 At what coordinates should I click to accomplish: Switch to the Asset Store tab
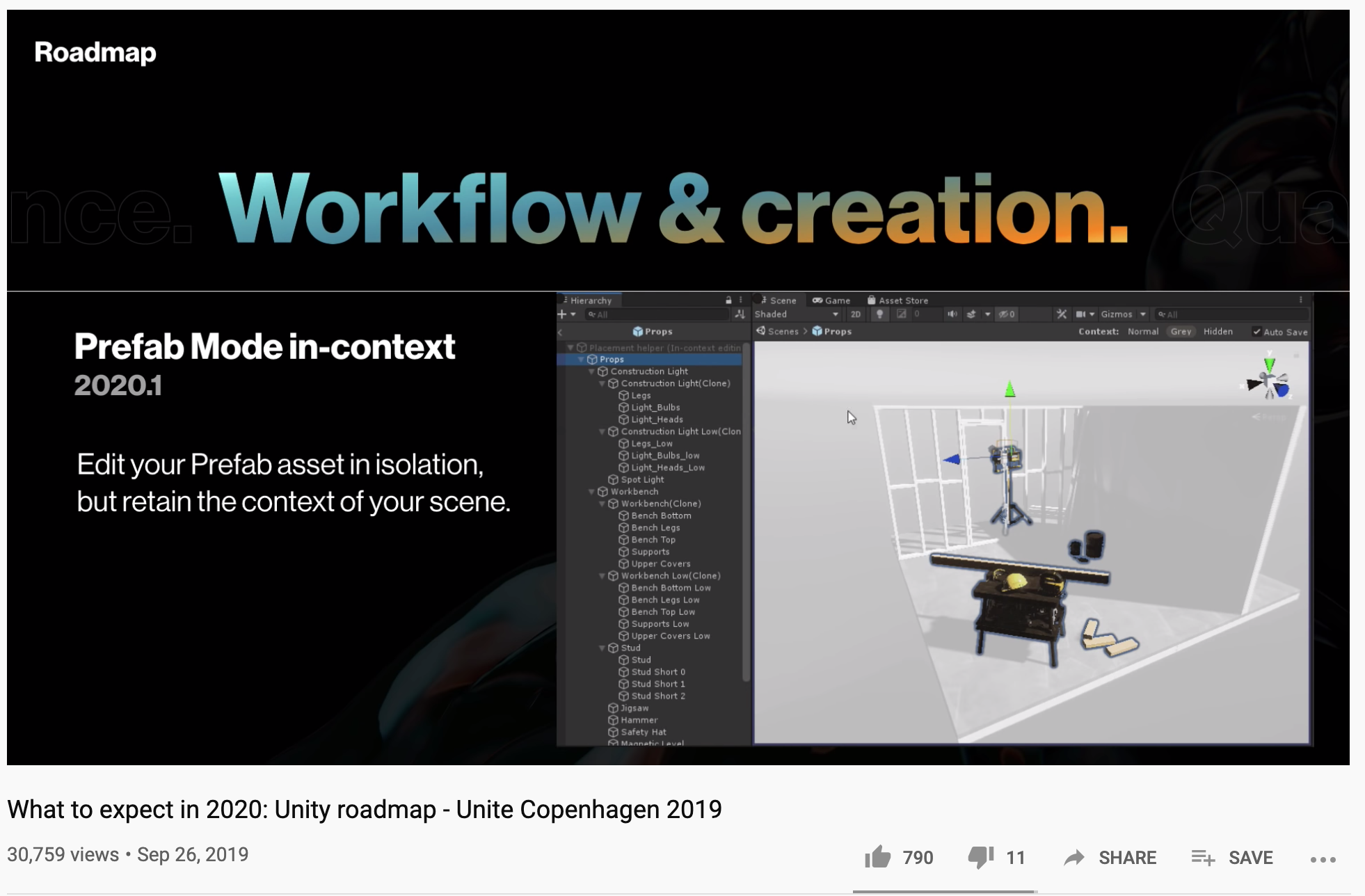pos(897,301)
